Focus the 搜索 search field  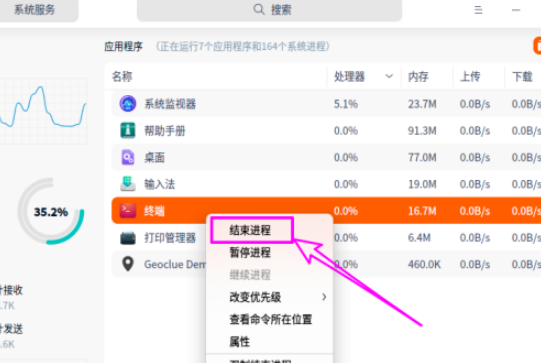pos(269,10)
